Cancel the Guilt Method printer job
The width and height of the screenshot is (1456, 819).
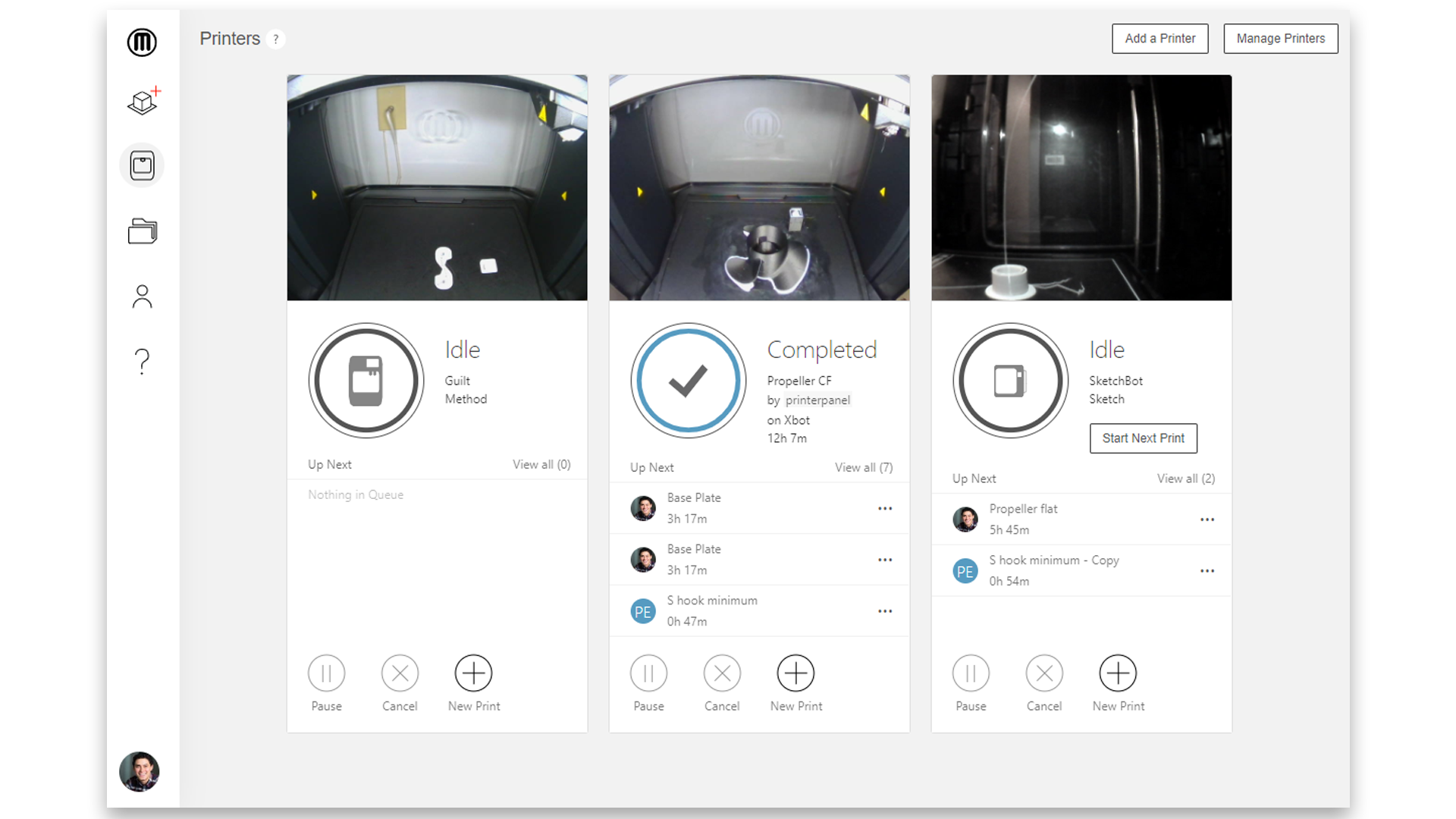pyautogui.click(x=400, y=673)
